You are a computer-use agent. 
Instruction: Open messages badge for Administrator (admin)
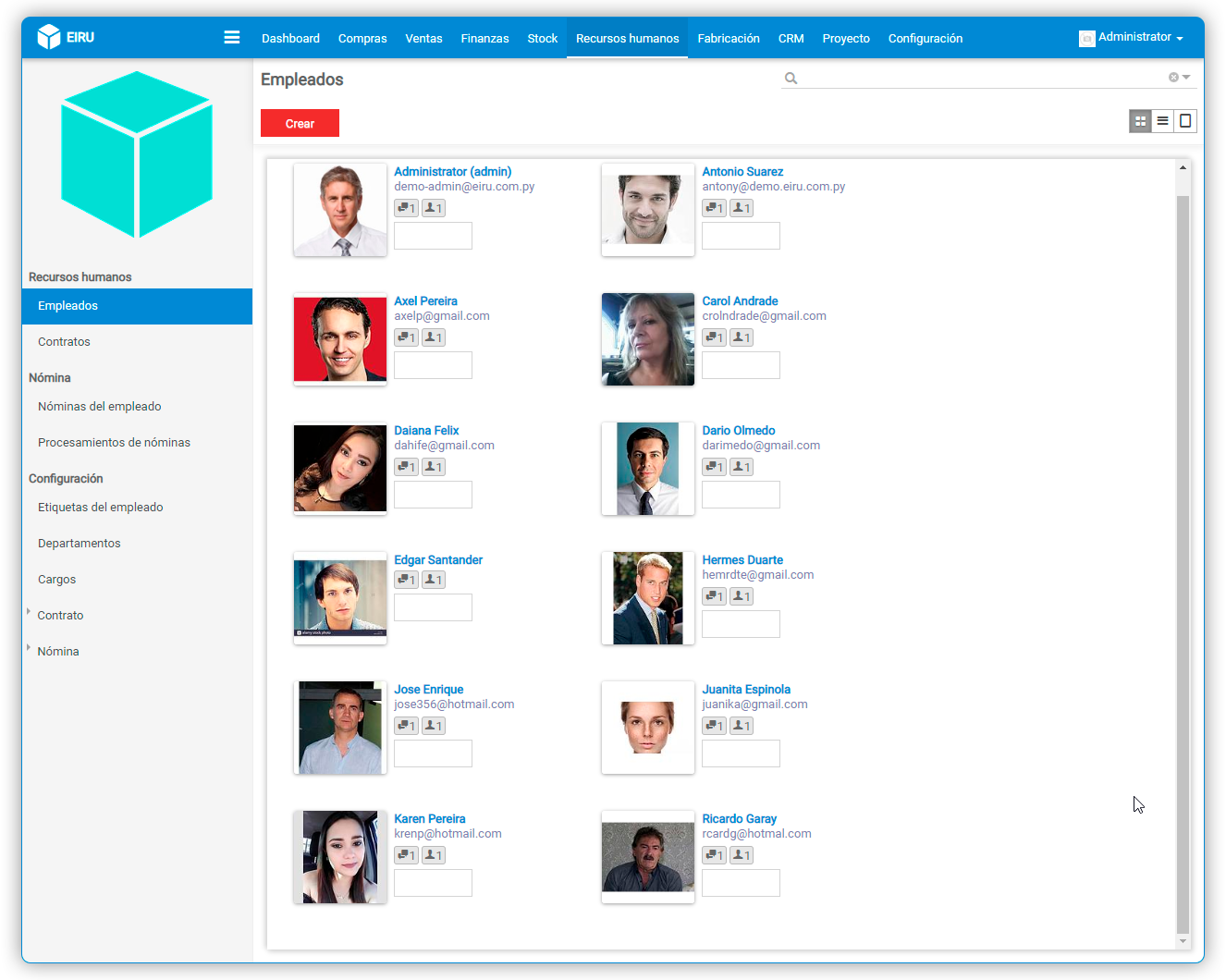click(x=406, y=208)
